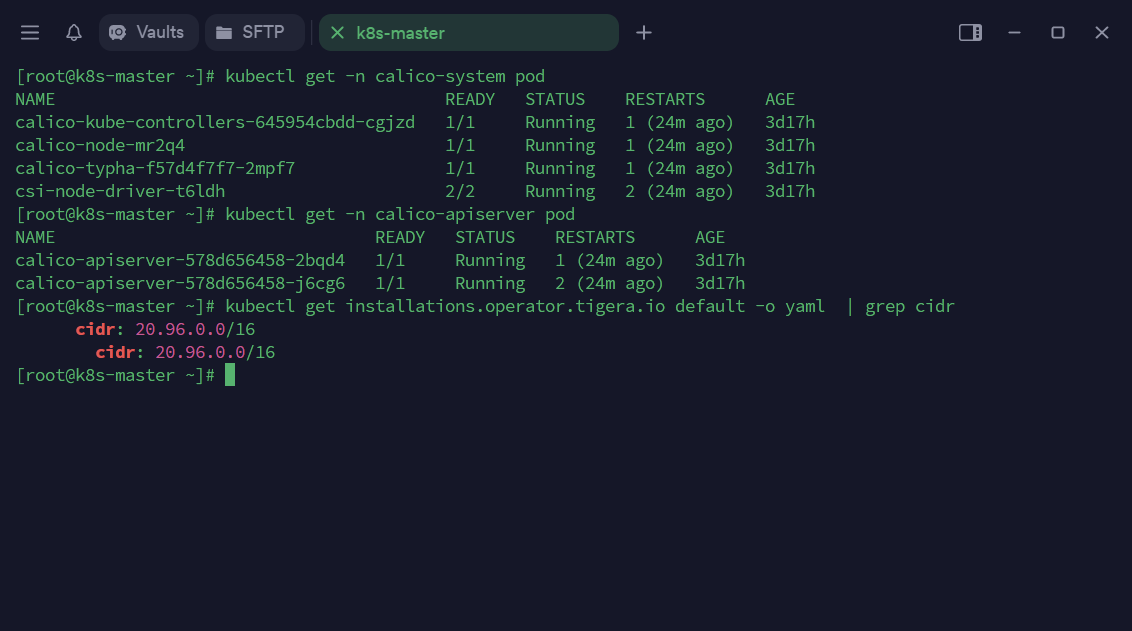Click the calico-apiserver-578d656458-j6cg6 pod name
The height and width of the screenshot is (631, 1132).
pos(180,283)
